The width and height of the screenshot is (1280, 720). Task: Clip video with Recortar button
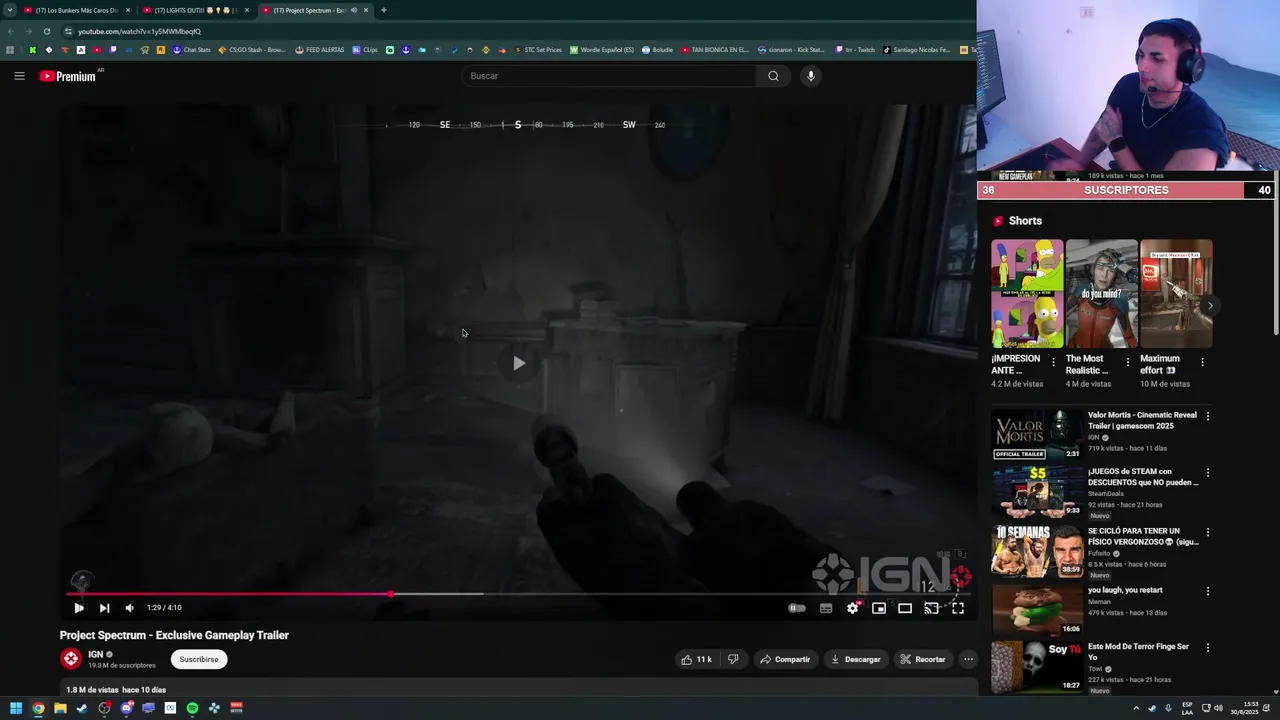(922, 659)
